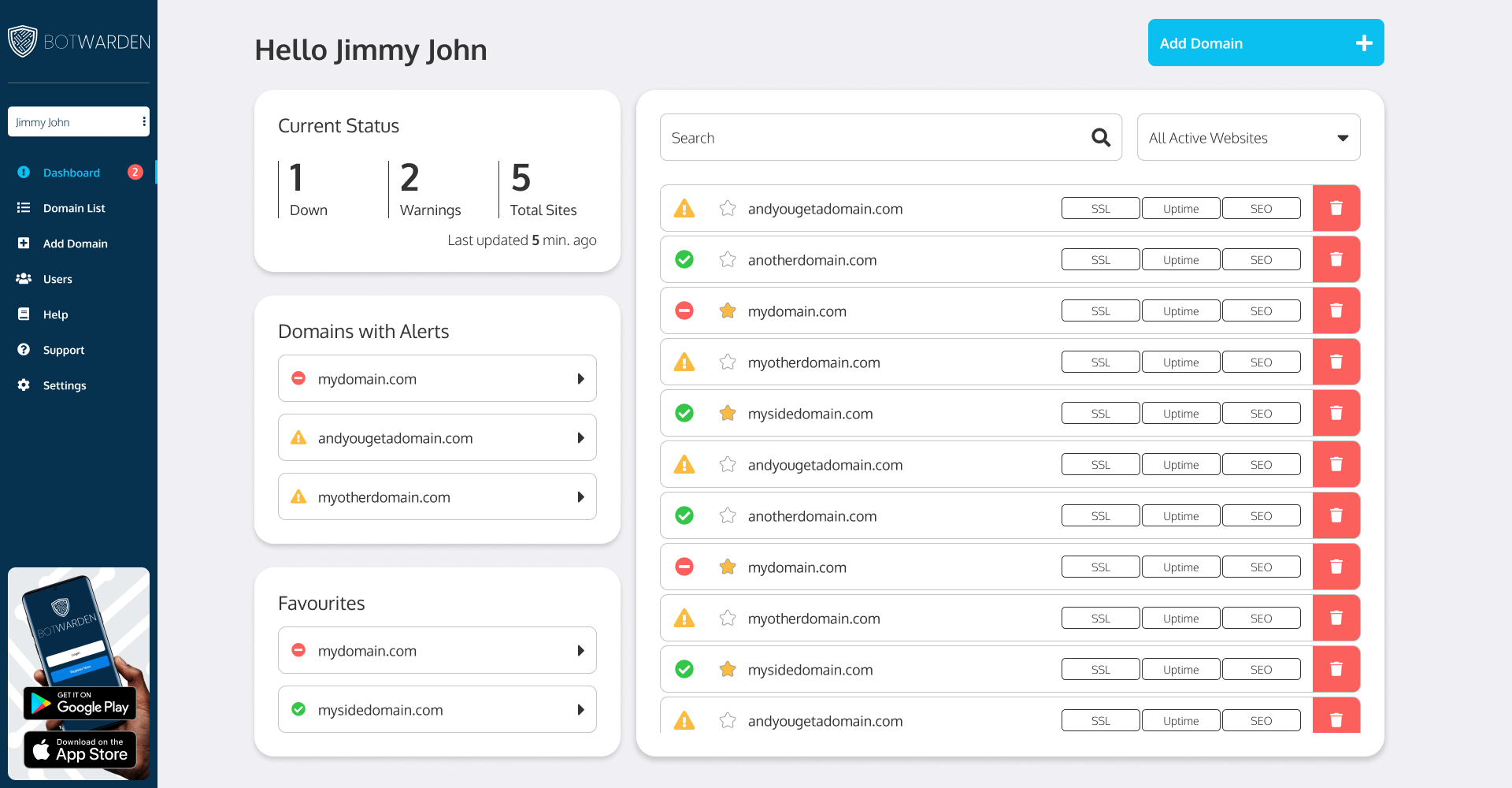Image resolution: width=1512 pixels, height=788 pixels.
Task: Open the Jimmy John user menu
Action: point(143,122)
